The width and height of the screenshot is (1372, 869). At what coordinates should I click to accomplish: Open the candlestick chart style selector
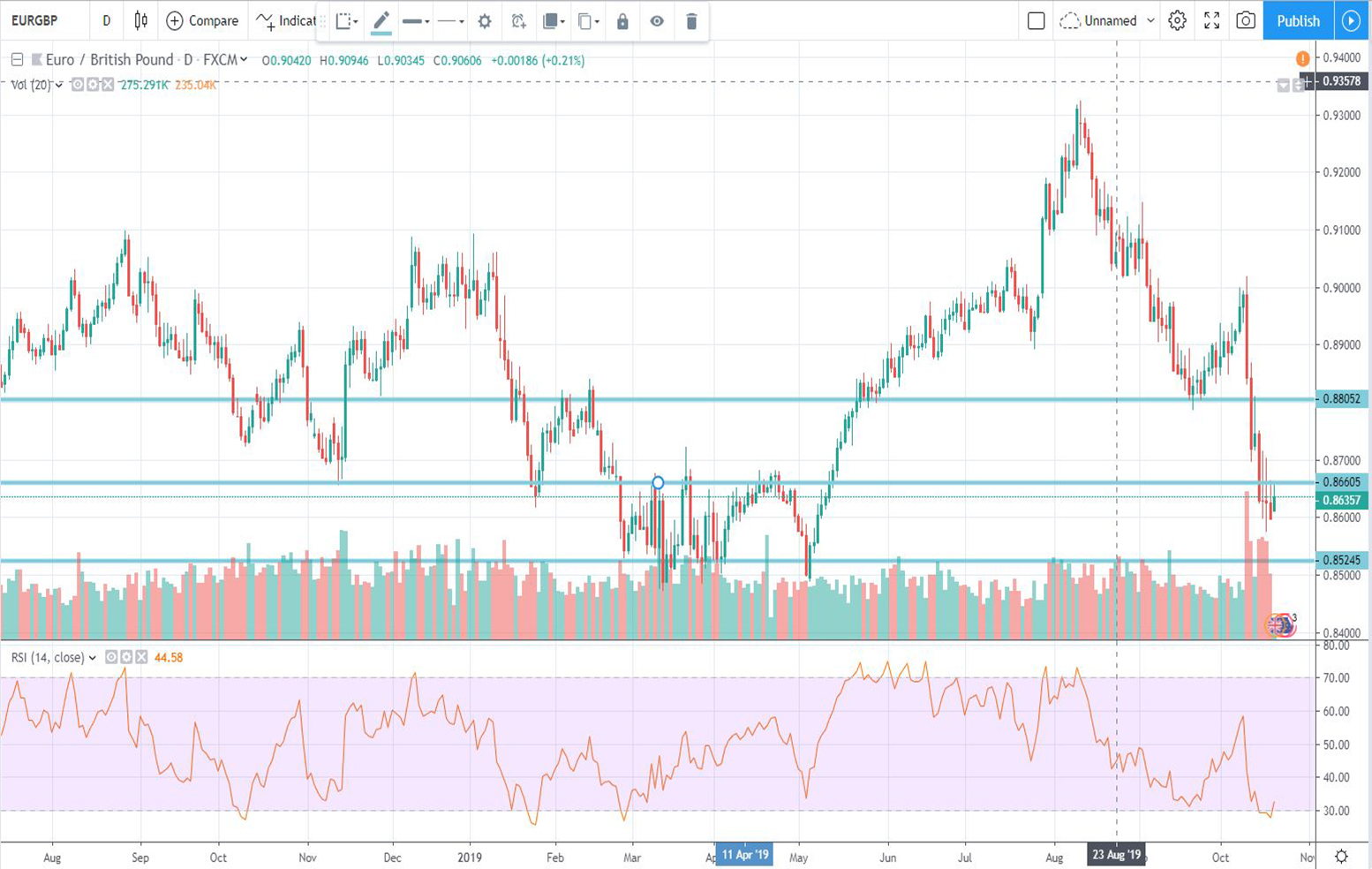(x=139, y=21)
